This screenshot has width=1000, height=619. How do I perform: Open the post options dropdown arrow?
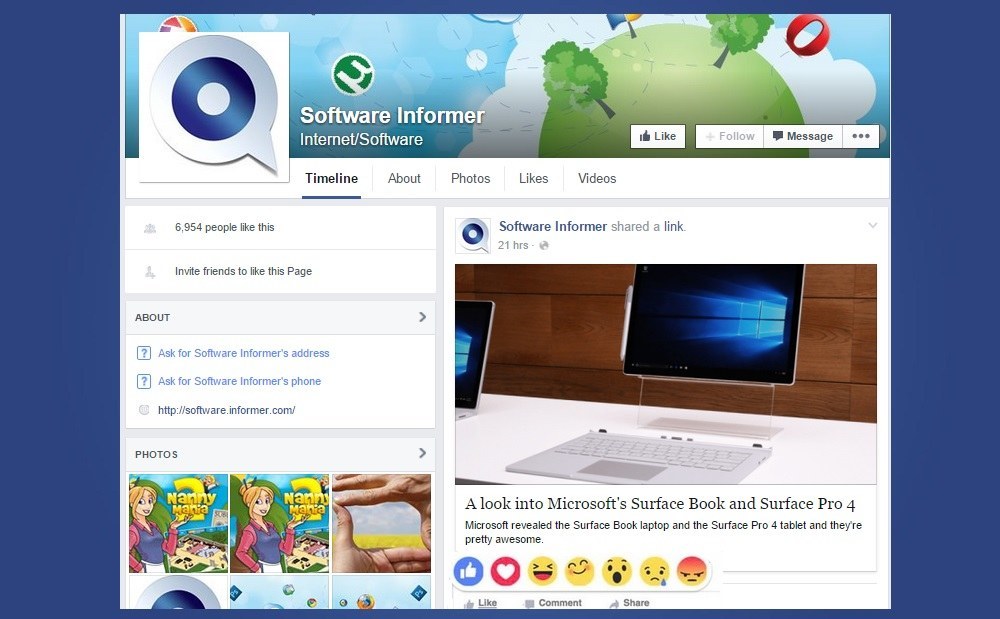872,225
